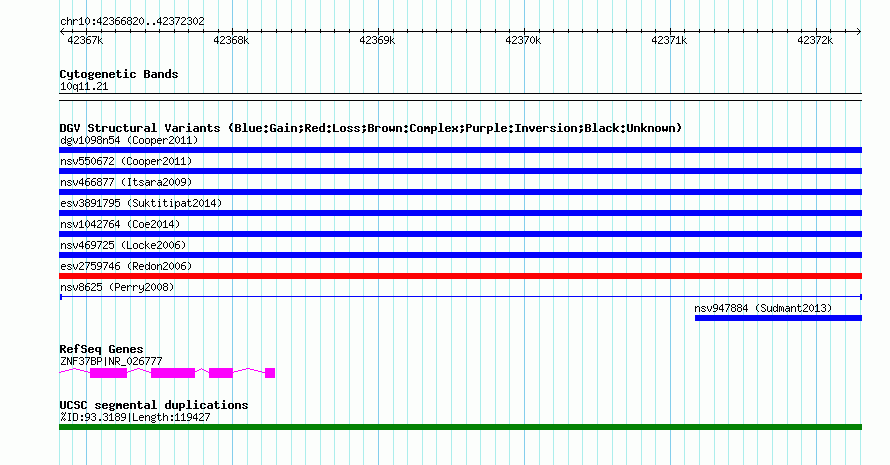Click the second magenta exon of ZNF37BP
Screen dimensions: 890x465
(173, 373)
